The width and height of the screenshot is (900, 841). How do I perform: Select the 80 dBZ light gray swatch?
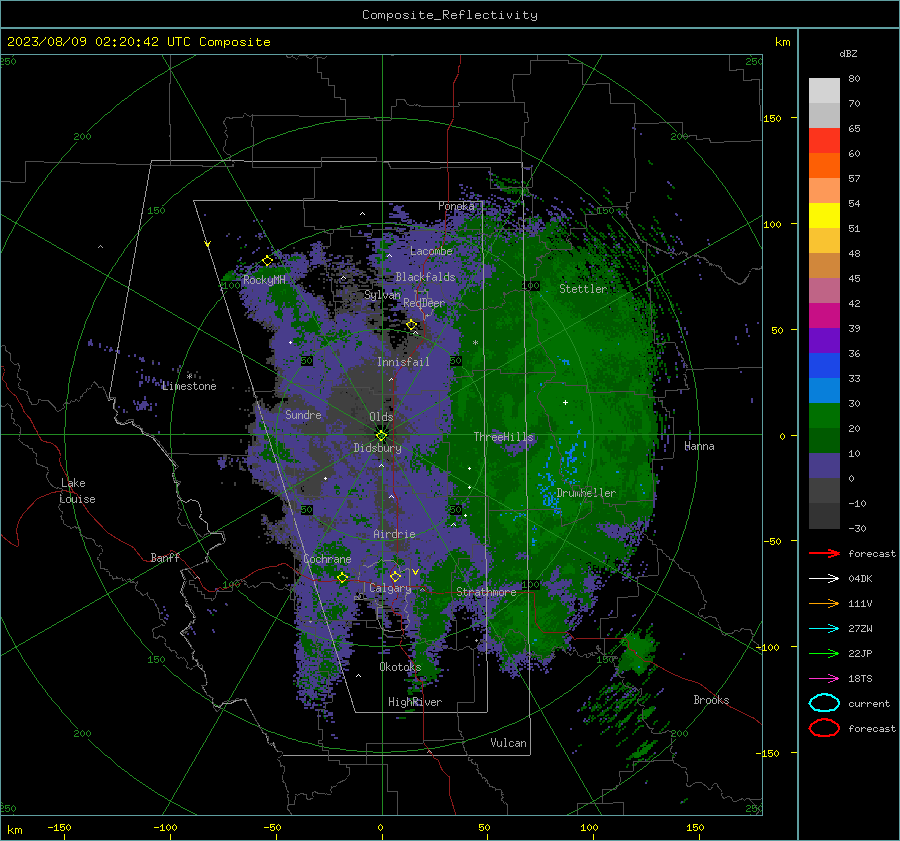[x=824, y=91]
